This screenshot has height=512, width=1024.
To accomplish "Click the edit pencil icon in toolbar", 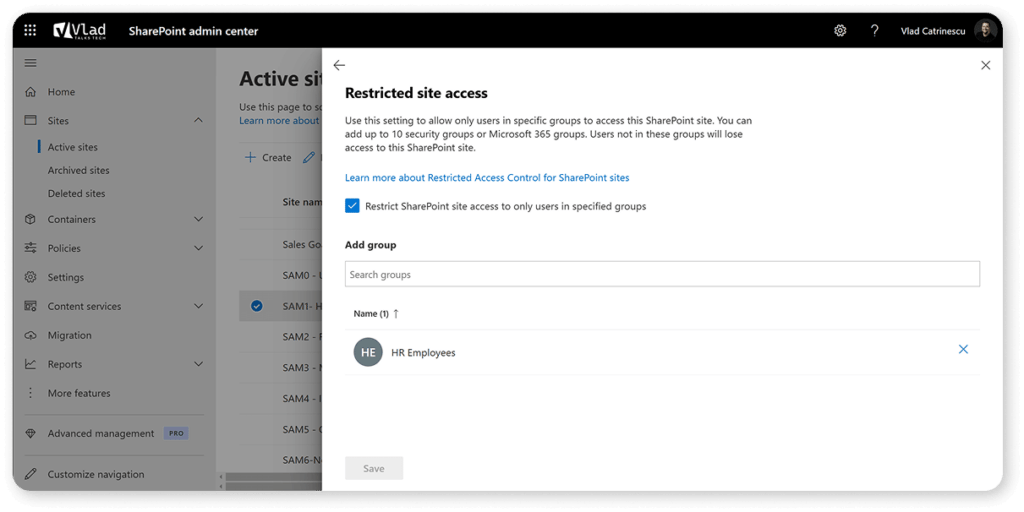I will pyautogui.click(x=309, y=157).
